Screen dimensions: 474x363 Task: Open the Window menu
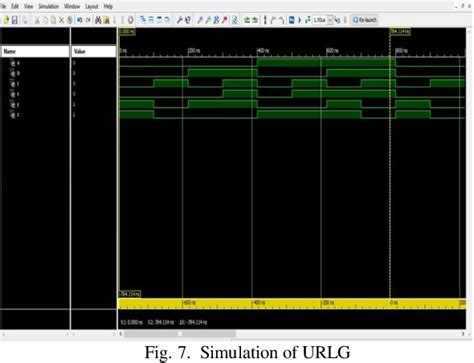72,6
